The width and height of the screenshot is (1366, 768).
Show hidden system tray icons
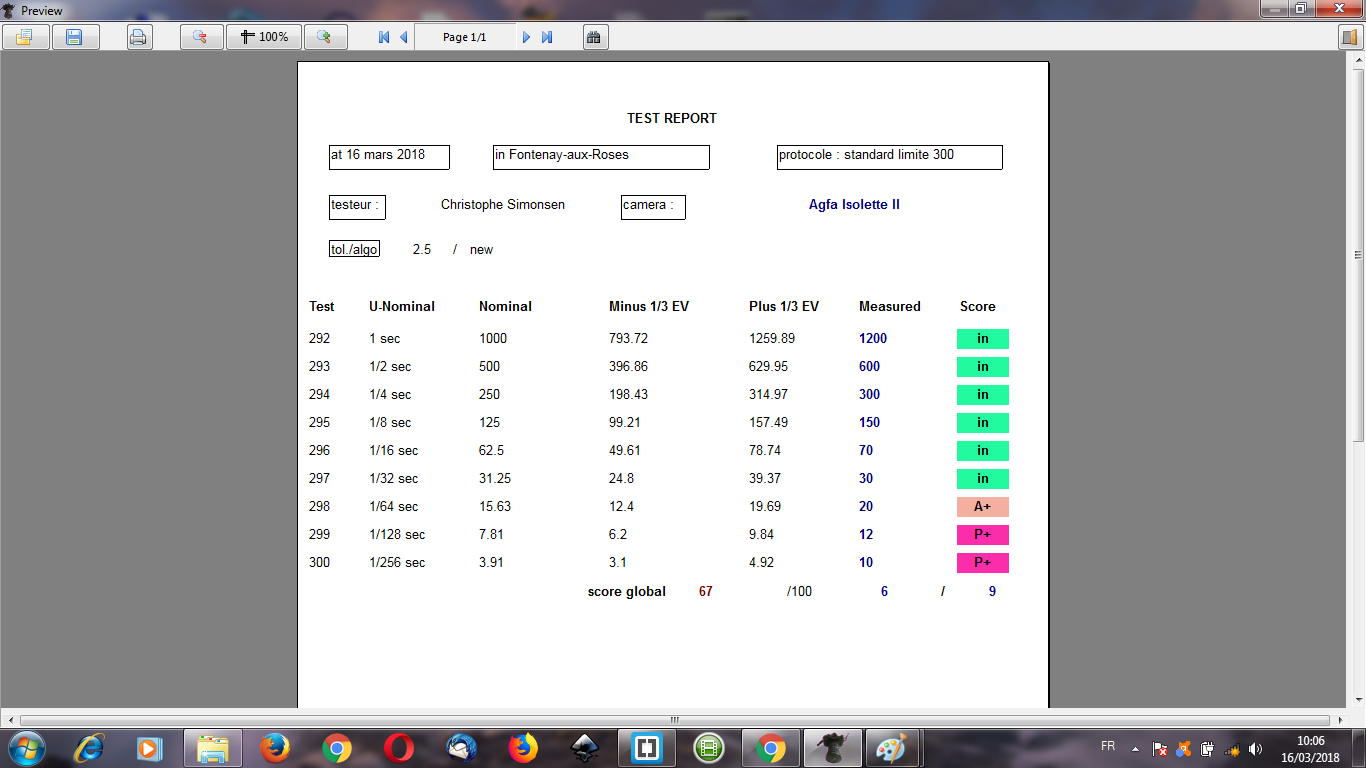click(1135, 748)
